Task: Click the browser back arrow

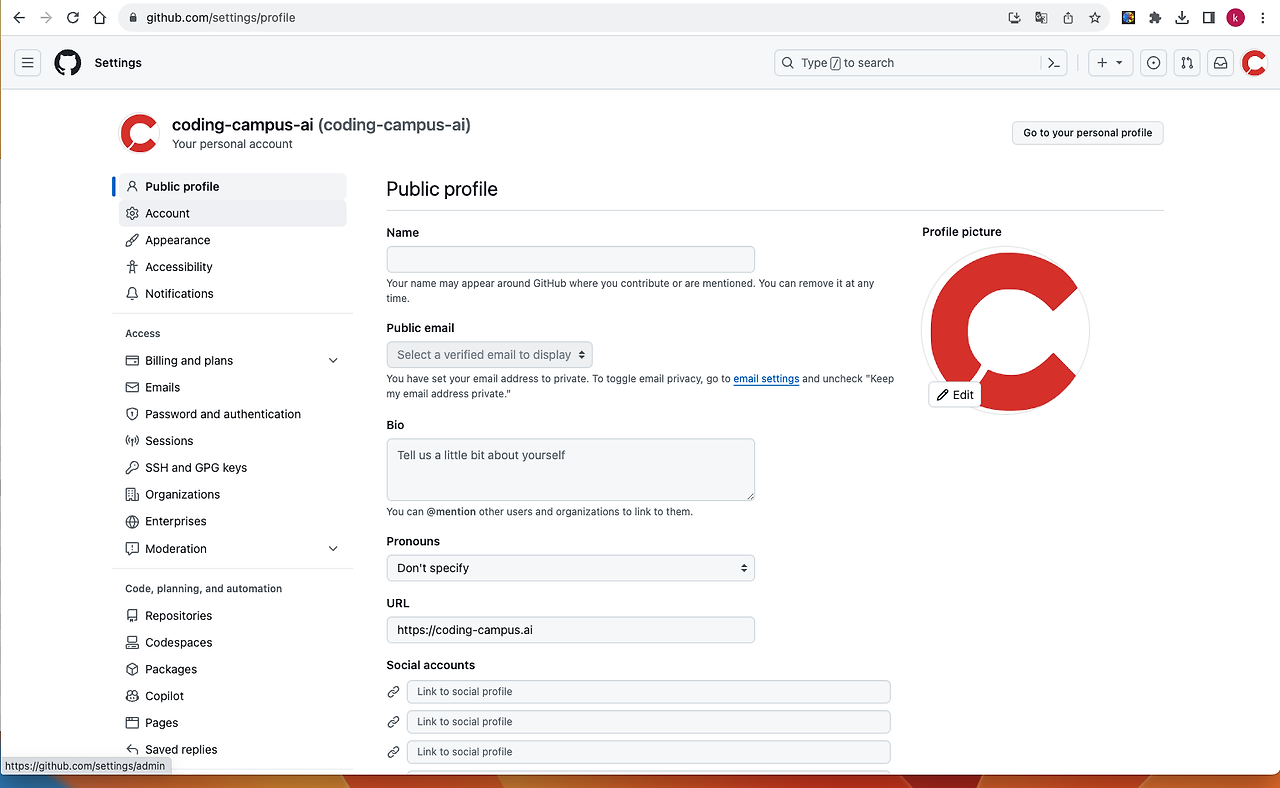Action: pyautogui.click(x=19, y=18)
